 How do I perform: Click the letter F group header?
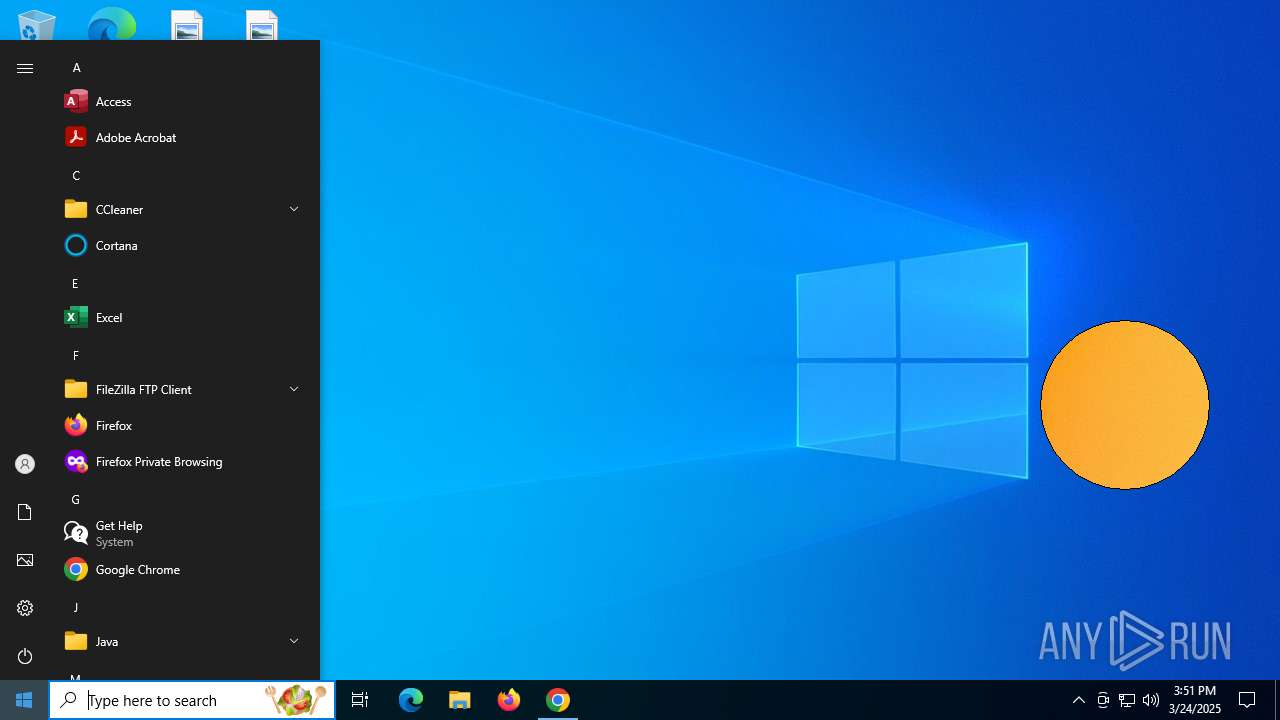(x=75, y=356)
